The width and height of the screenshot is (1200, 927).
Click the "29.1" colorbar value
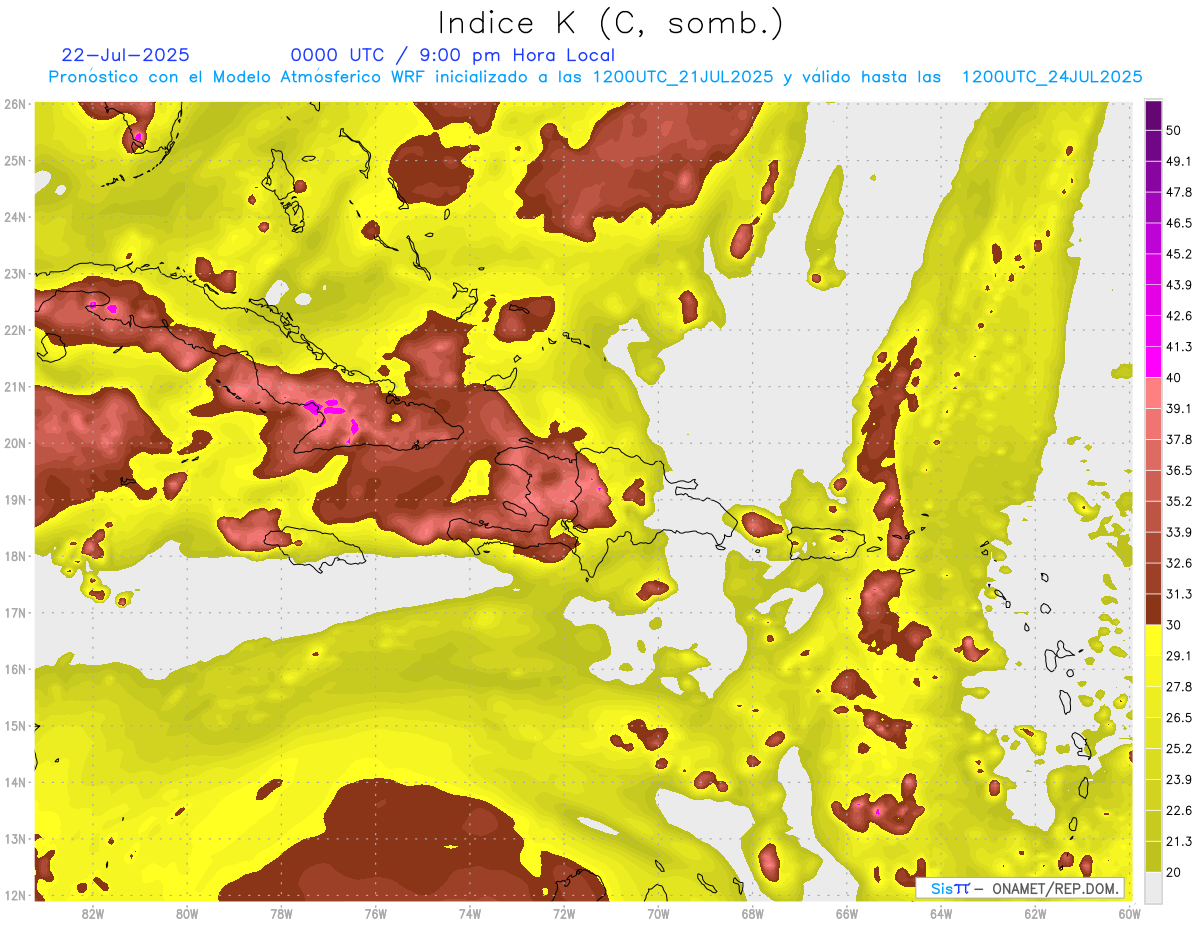1179,656
